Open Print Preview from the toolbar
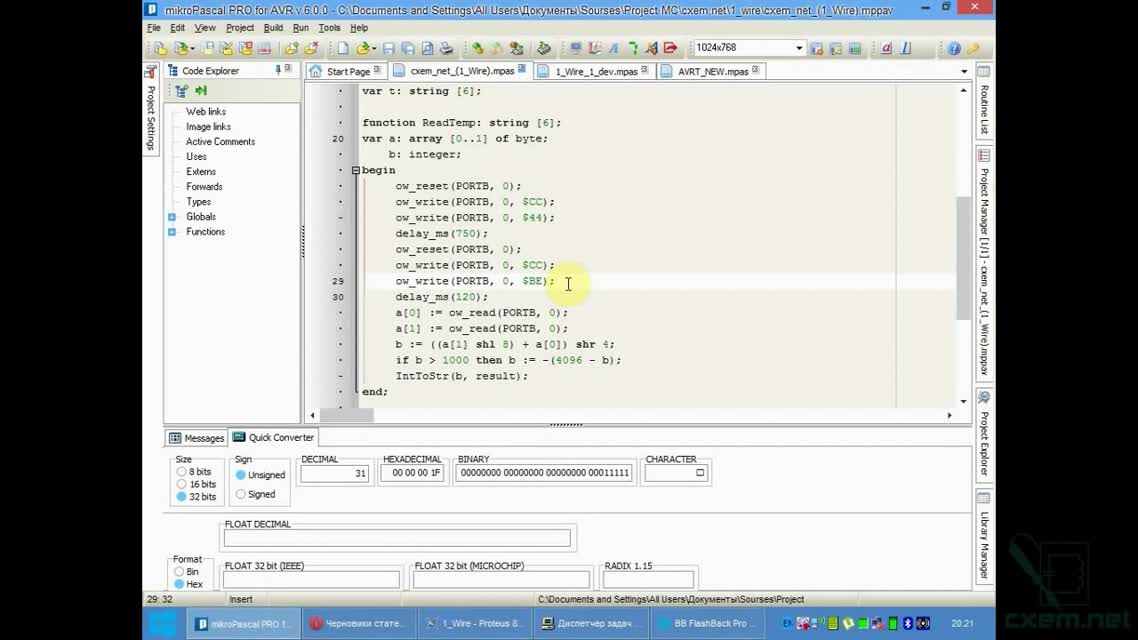The width and height of the screenshot is (1138, 640). [427, 48]
